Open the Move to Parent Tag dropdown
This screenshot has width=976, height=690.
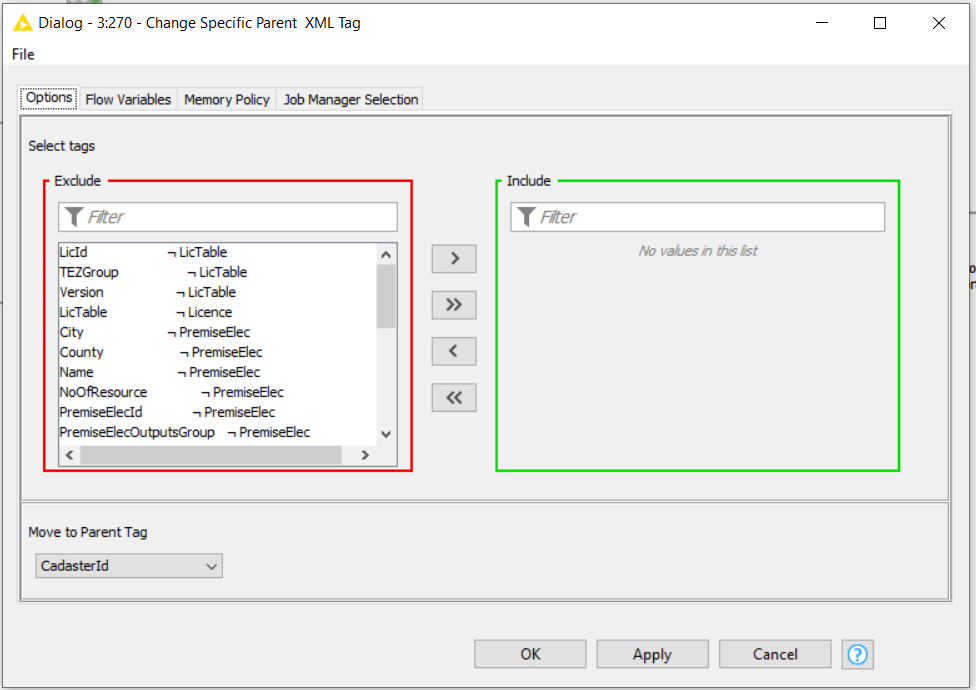click(x=129, y=566)
